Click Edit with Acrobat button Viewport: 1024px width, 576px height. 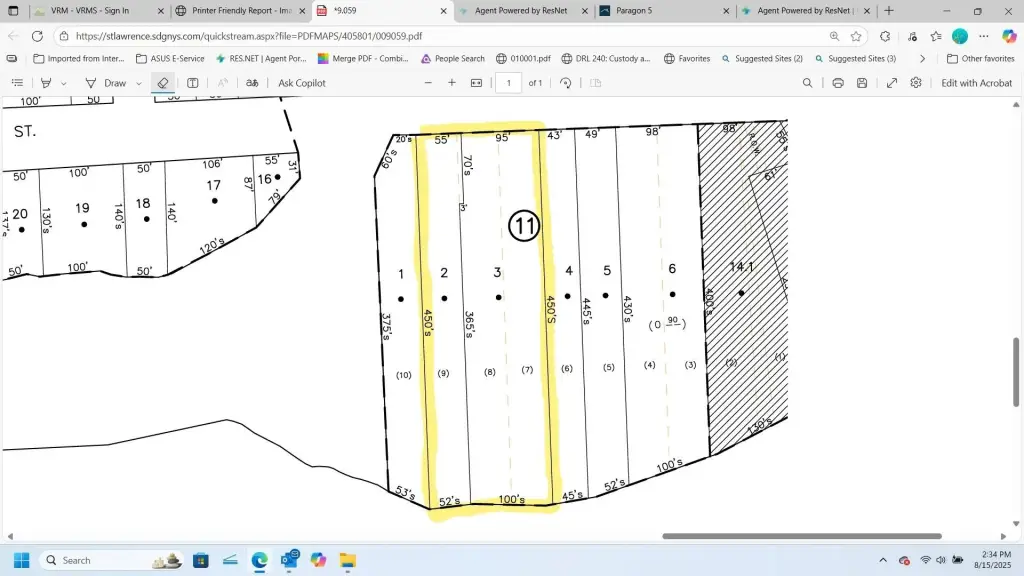pos(976,83)
